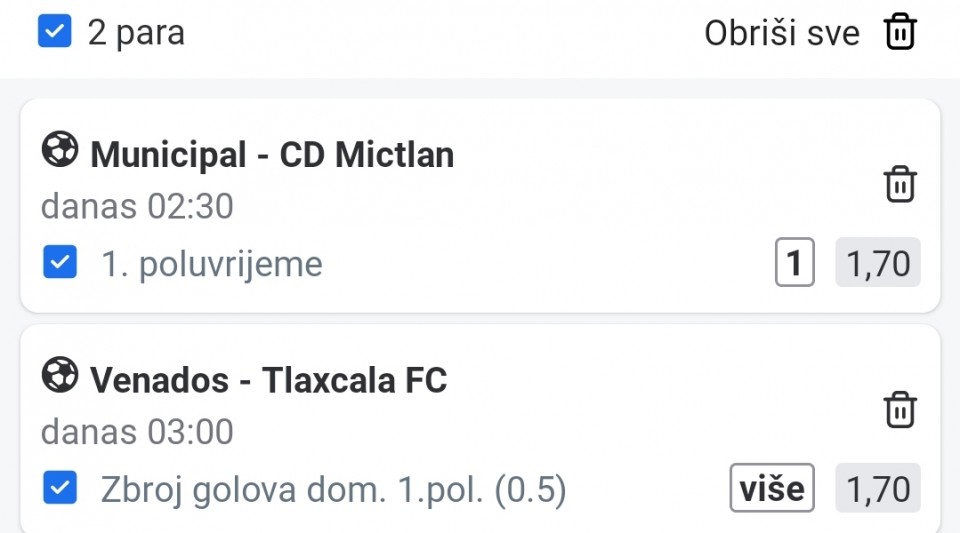960x533 pixels.
Task: Click the football icon next to Venados
Action: pyautogui.click(x=59, y=377)
